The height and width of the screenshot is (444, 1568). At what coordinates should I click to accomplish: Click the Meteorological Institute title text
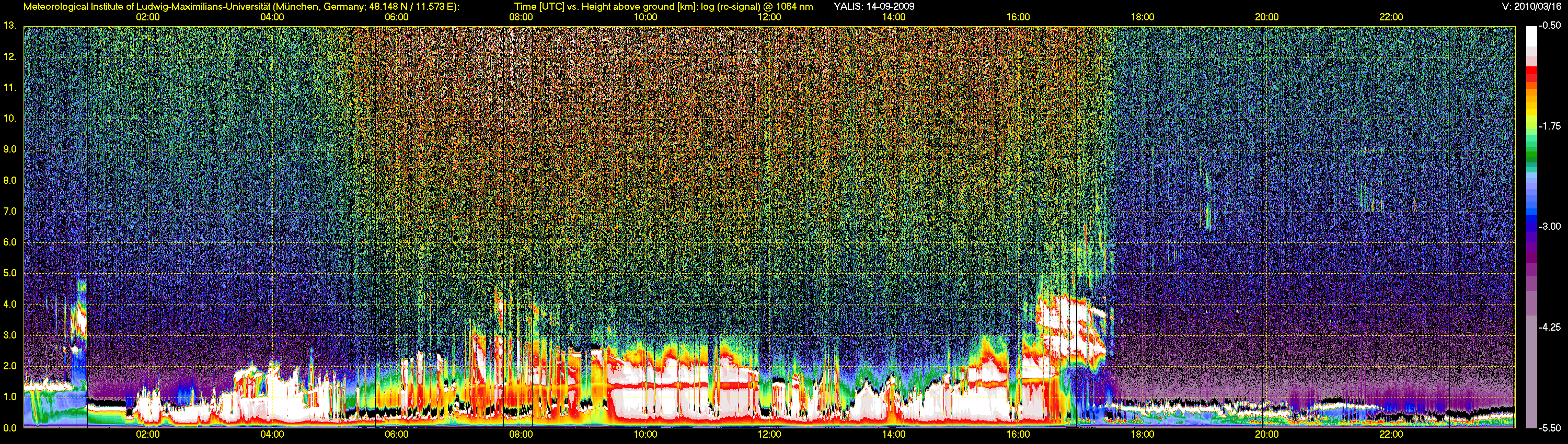(241, 7)
